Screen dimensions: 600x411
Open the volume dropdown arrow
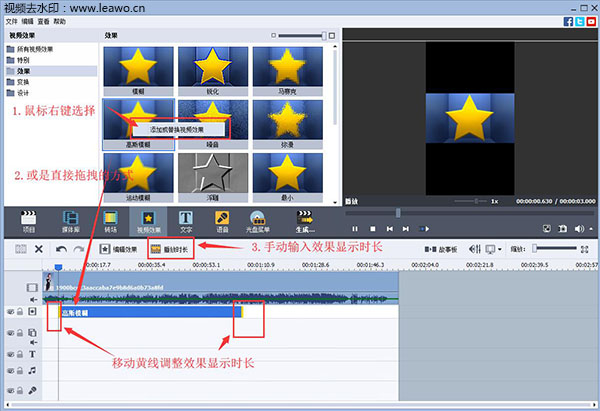(592, 229)
